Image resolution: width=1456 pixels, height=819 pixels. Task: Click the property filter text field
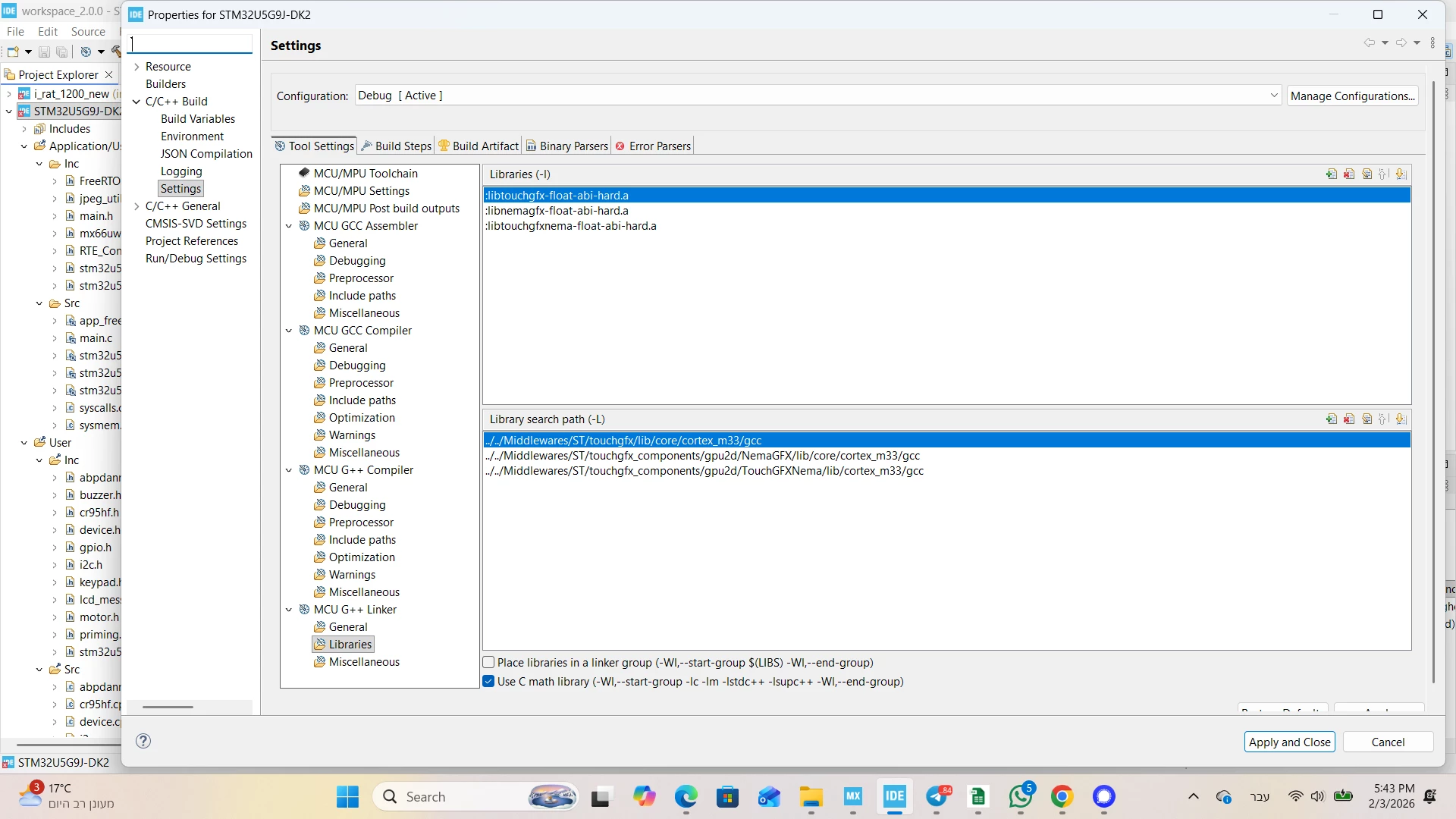(x=190, y=43)
